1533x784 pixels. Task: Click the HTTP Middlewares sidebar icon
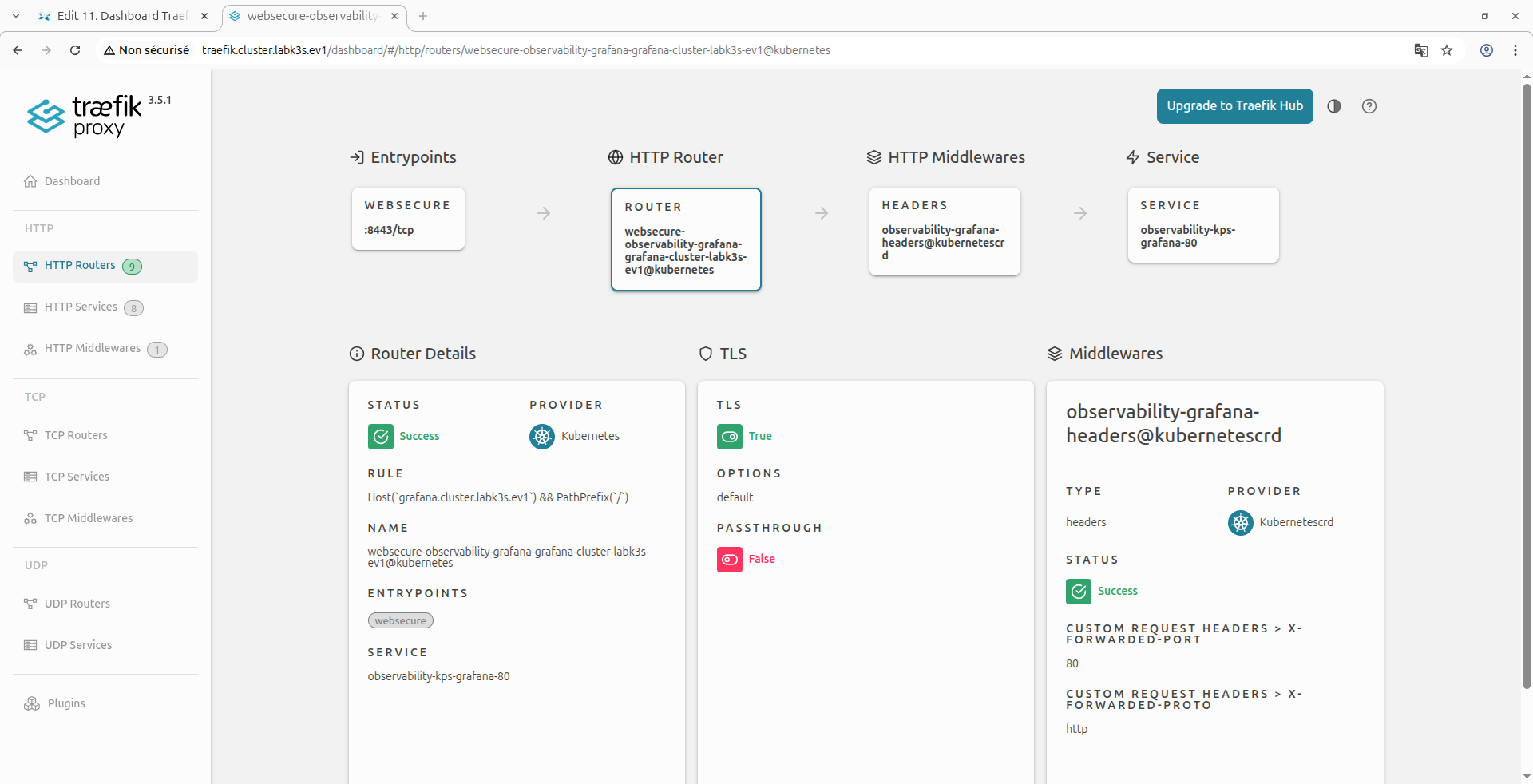30,349
